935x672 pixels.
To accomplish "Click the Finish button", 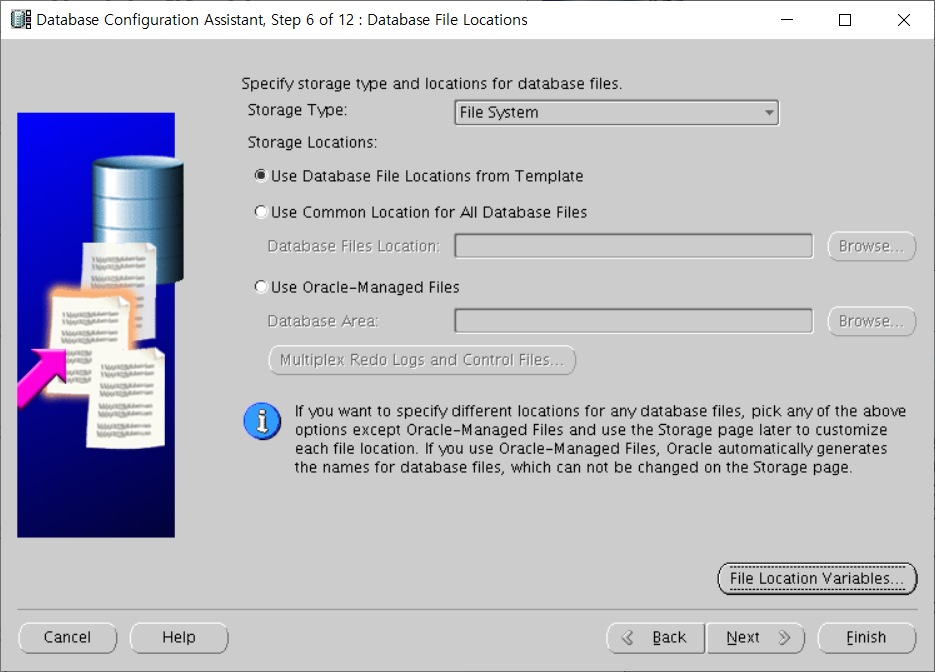I will 866,638.
